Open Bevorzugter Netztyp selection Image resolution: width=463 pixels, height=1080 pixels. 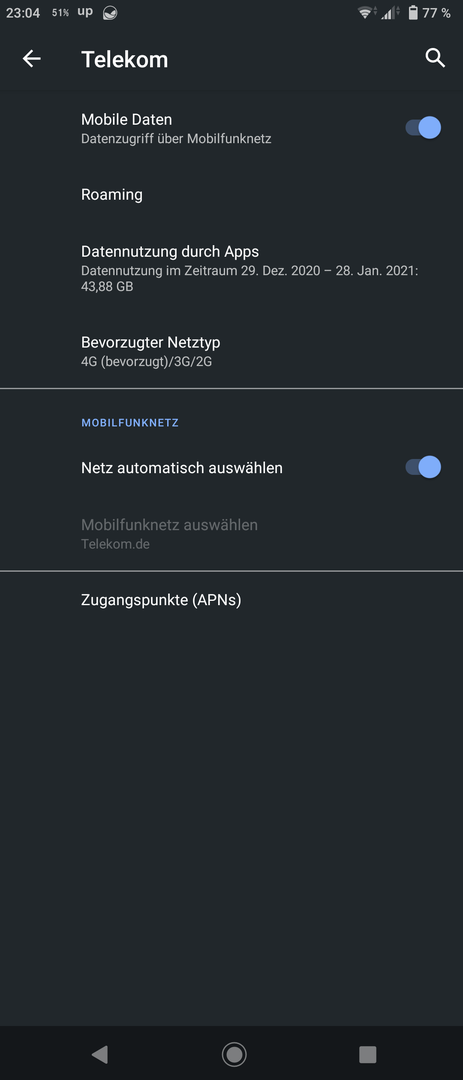[232, 351]
